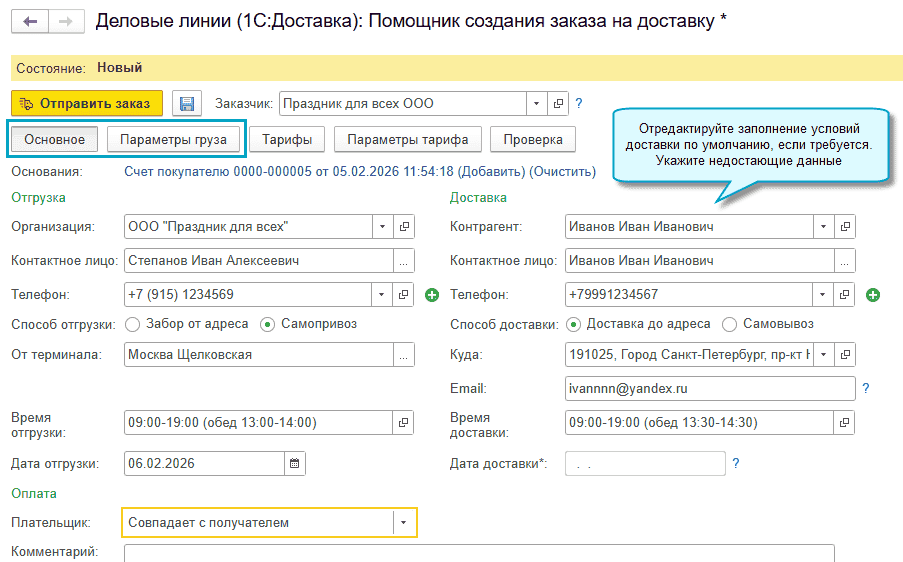Click the help question mark beside Email
903x562 pixels.
(866, 388)
